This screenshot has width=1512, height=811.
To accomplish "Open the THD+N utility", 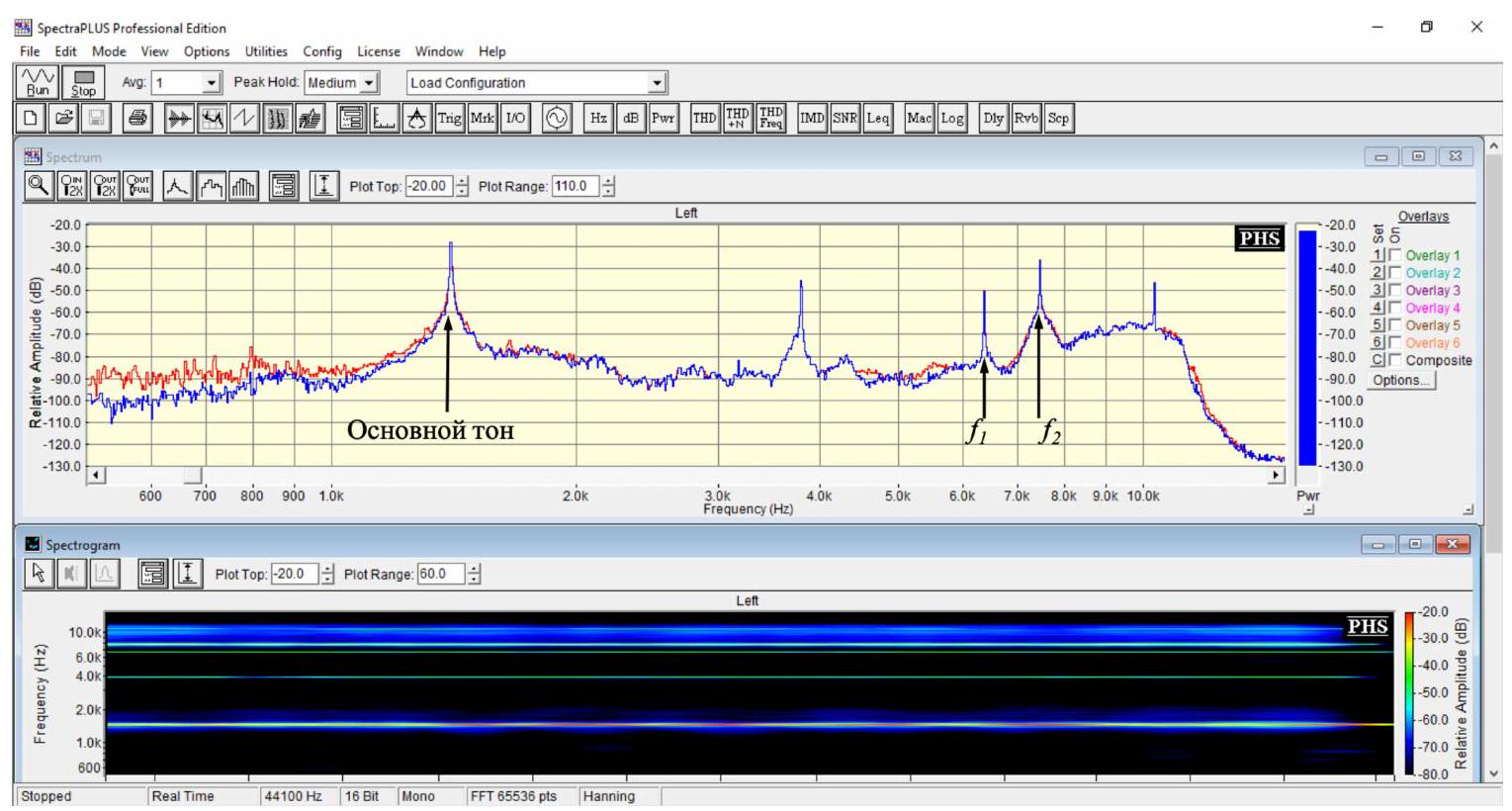I will (738, 119).
